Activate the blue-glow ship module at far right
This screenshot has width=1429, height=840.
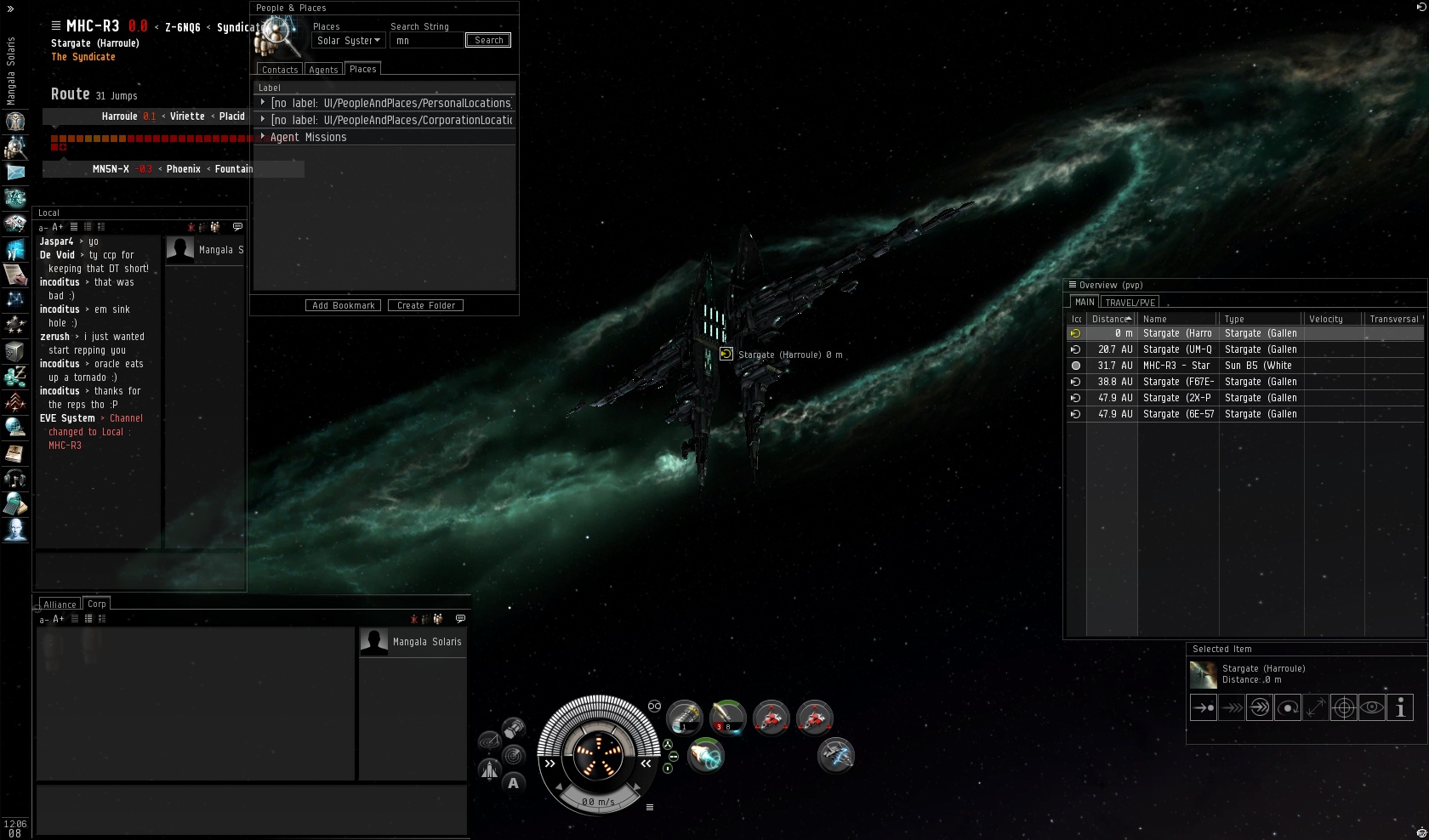coord(835,755)
